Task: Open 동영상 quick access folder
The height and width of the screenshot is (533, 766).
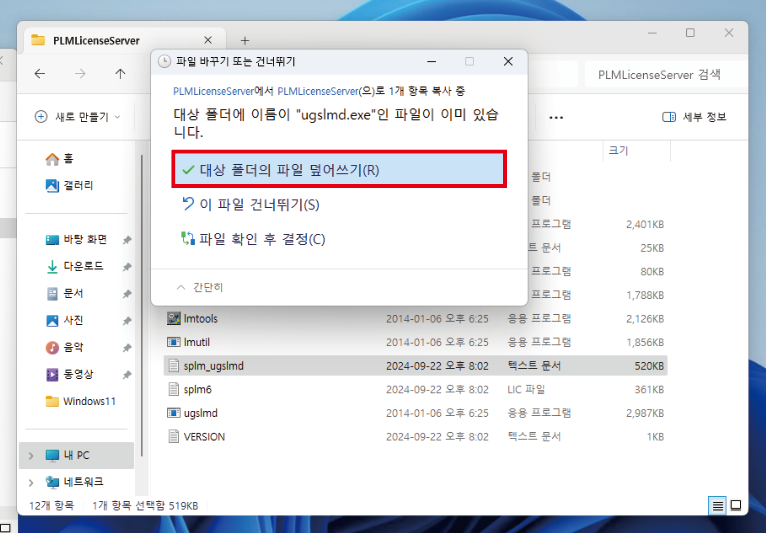Action: [x=69, y=374]
